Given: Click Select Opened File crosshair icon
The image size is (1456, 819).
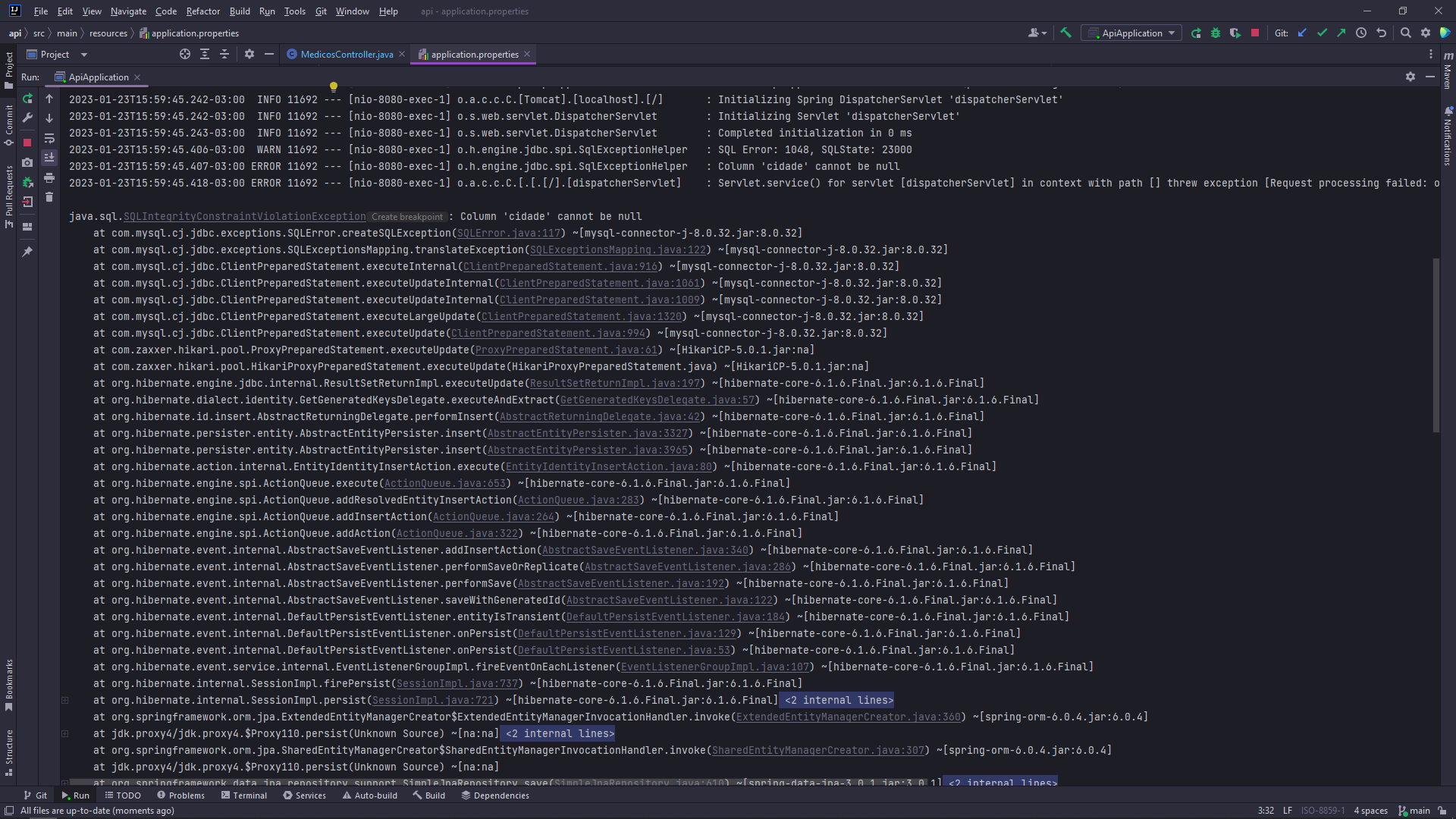Looking at the screenshot, I should (185, 54).
